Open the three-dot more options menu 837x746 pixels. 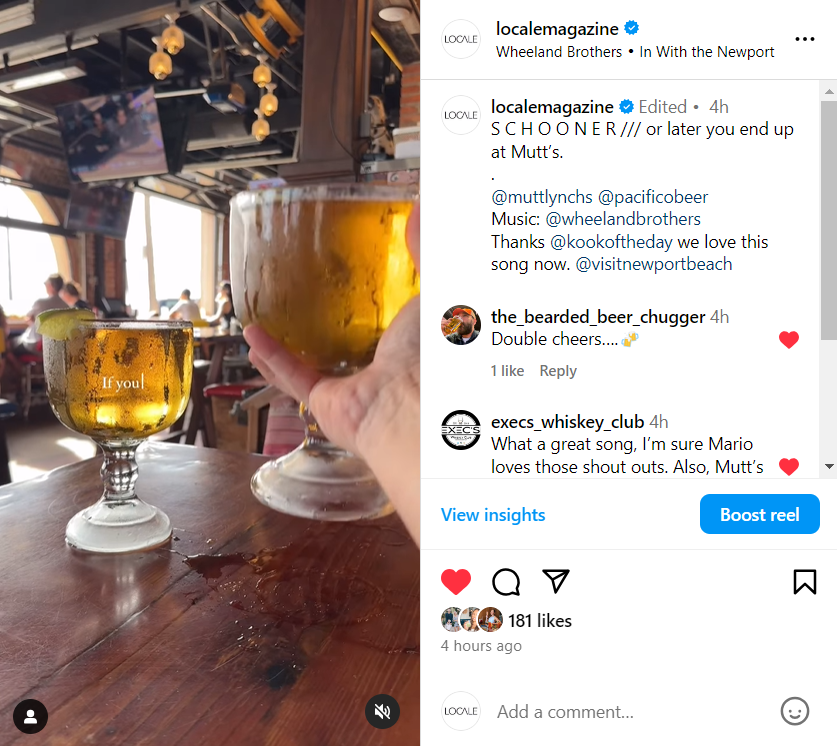(804, 39)
